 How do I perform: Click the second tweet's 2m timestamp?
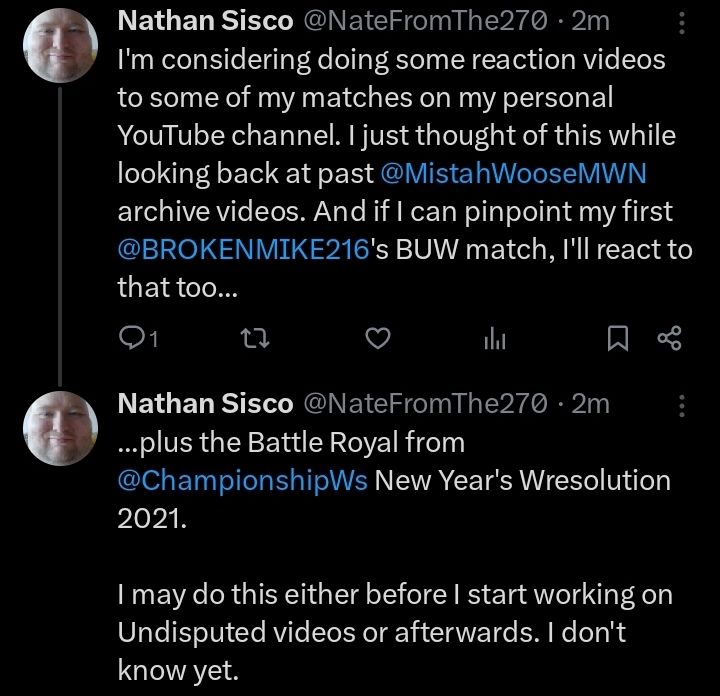(590, 403)
